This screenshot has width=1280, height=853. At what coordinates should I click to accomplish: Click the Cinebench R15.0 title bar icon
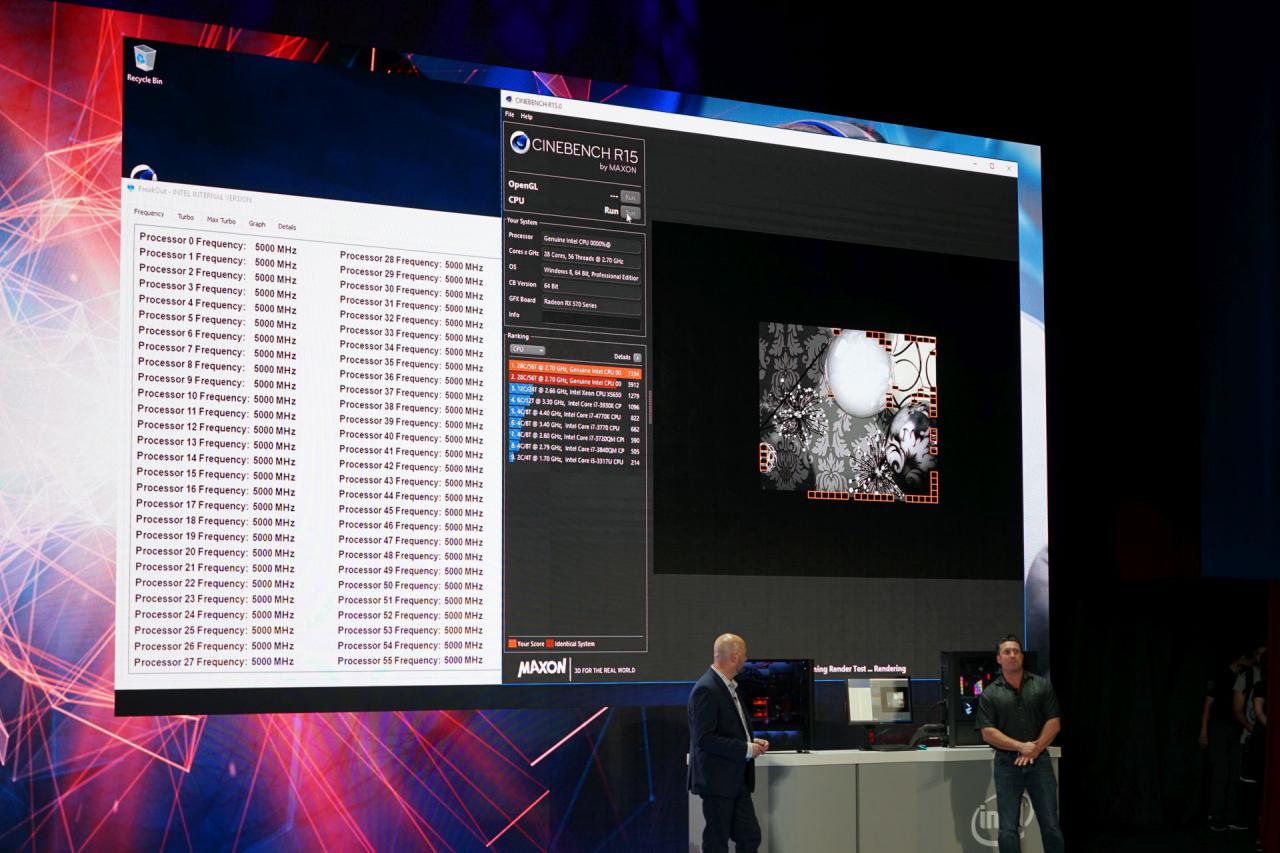point(508,99)
